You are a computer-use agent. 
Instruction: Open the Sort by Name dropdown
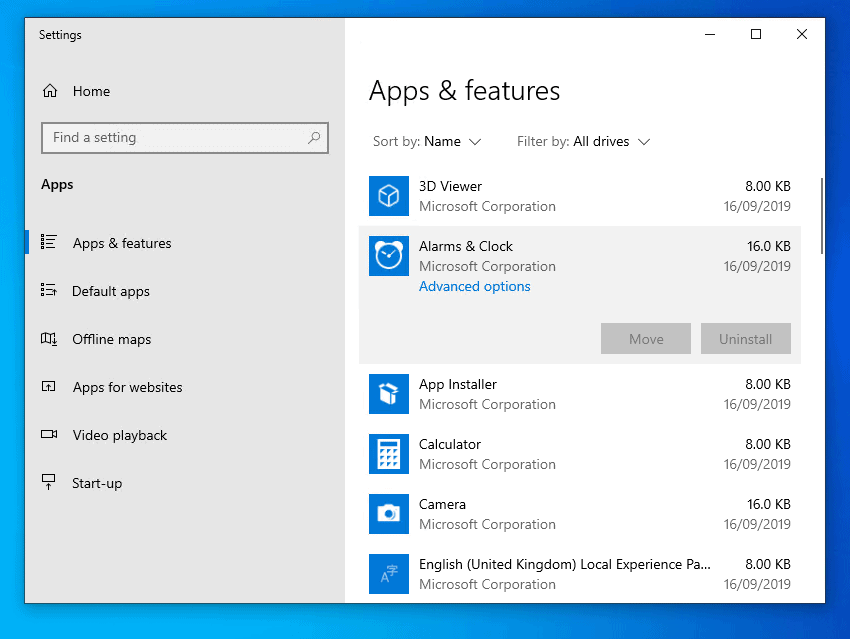pyautogui.click(x=452, y=142)
